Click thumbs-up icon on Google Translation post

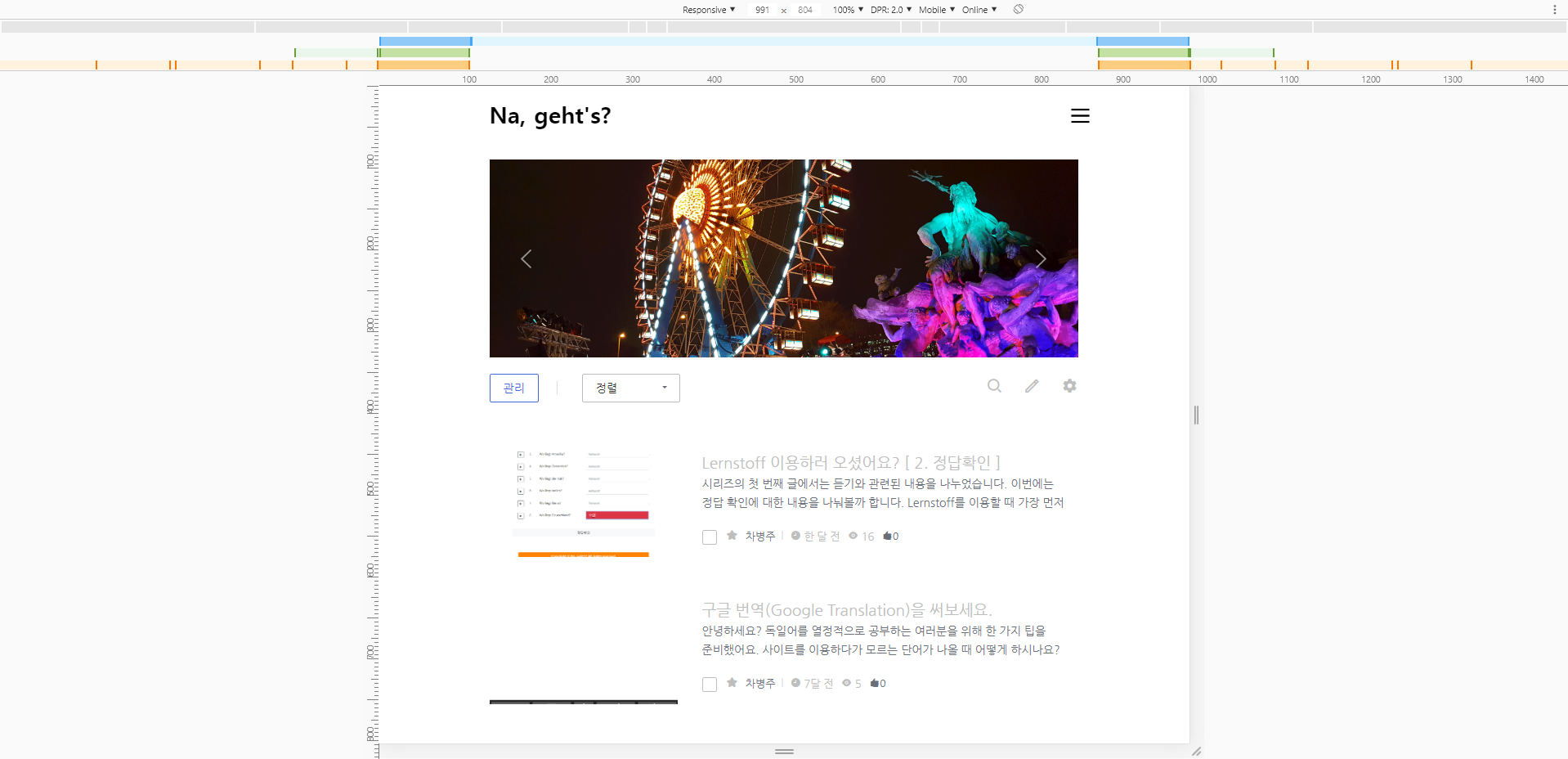point(874,683)
